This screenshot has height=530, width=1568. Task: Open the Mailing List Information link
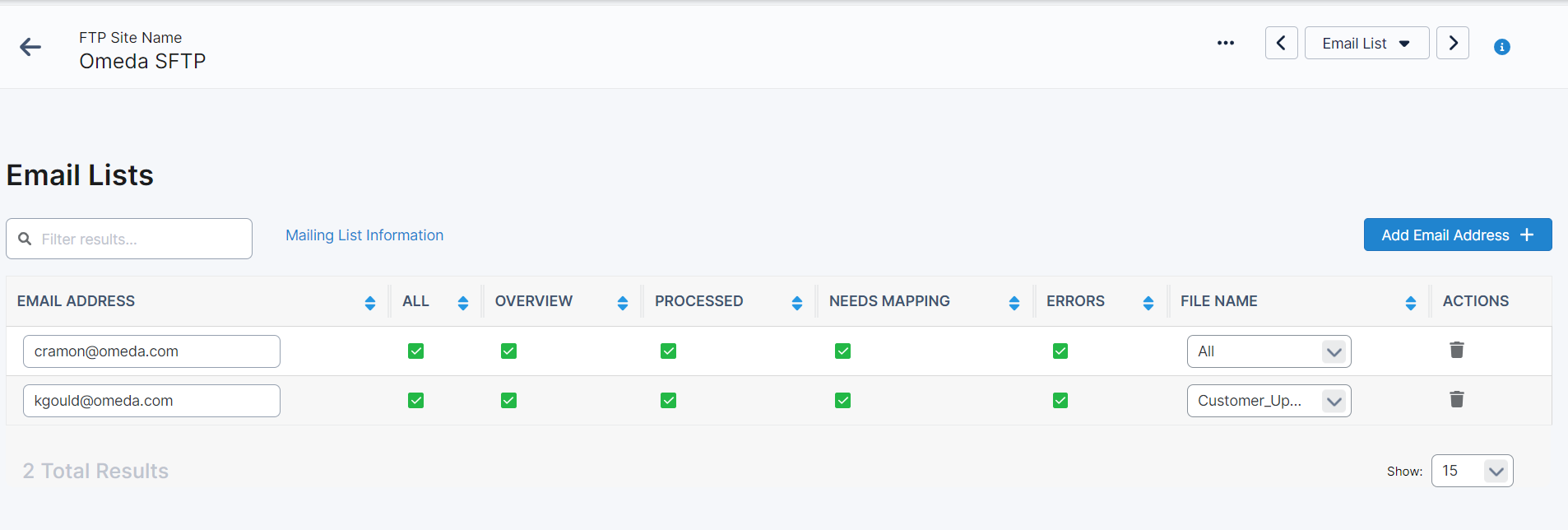[364, 235]
